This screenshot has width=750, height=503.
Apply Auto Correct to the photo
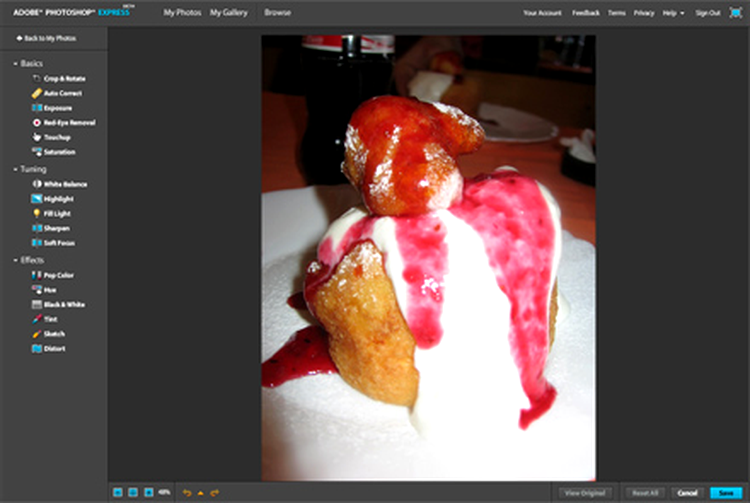(62, 93)
